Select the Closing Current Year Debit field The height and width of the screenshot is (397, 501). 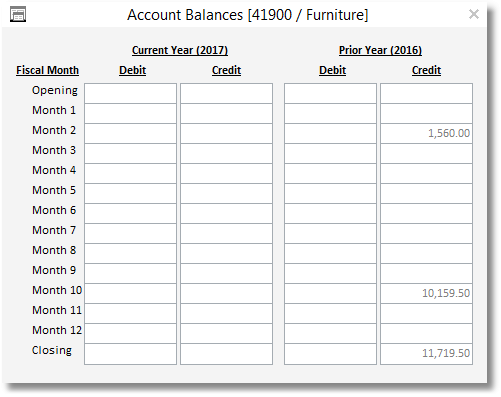pyautogui.click(x=130, y=354)
